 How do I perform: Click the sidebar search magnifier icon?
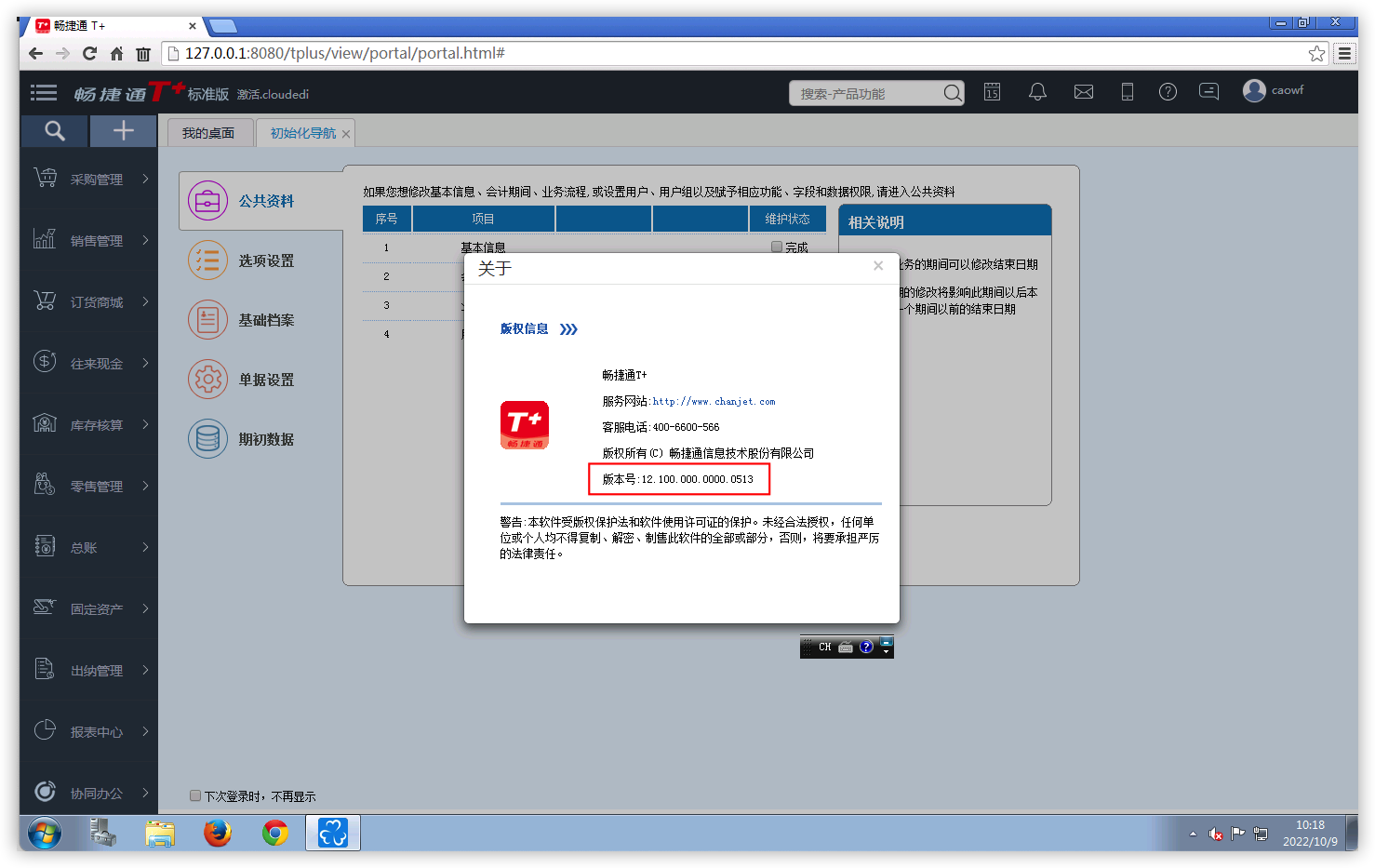(55, 131)
